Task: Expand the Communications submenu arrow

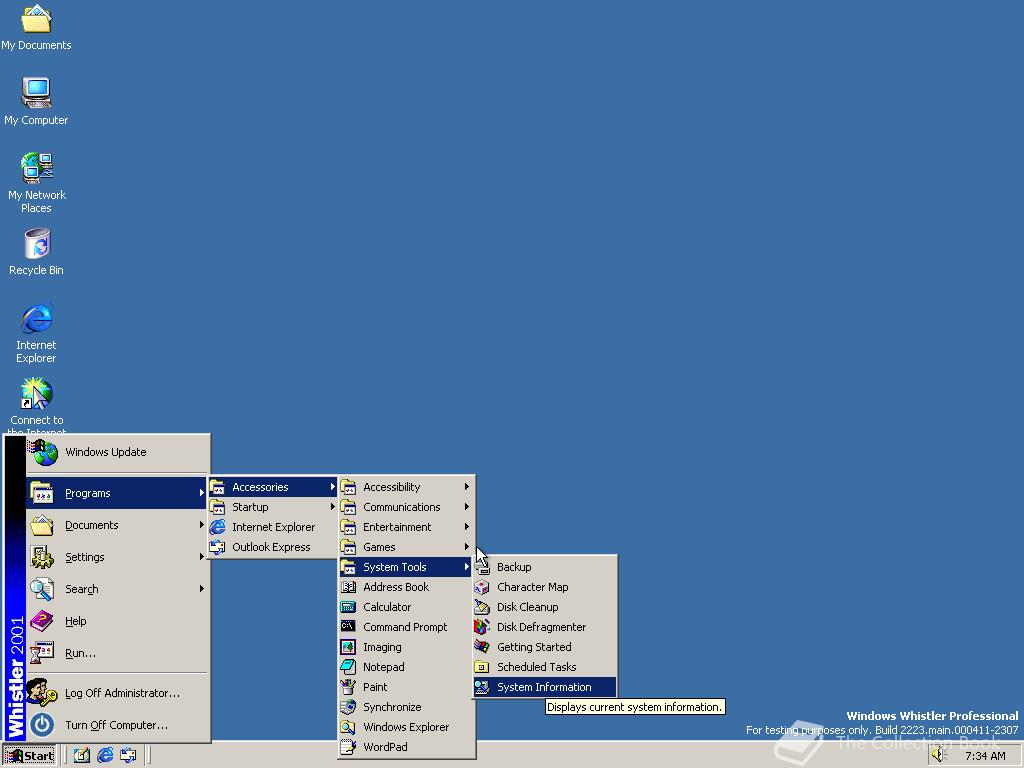Action: click(x=466, y=507)
